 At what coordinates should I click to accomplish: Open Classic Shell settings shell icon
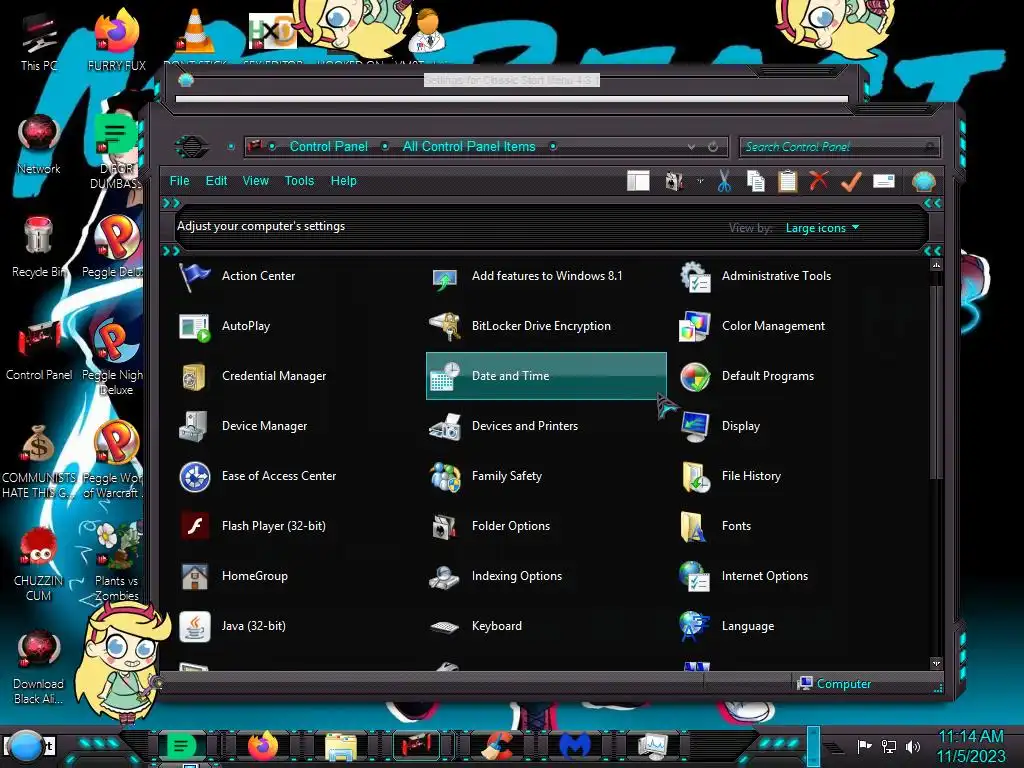(x=923, y=181)
